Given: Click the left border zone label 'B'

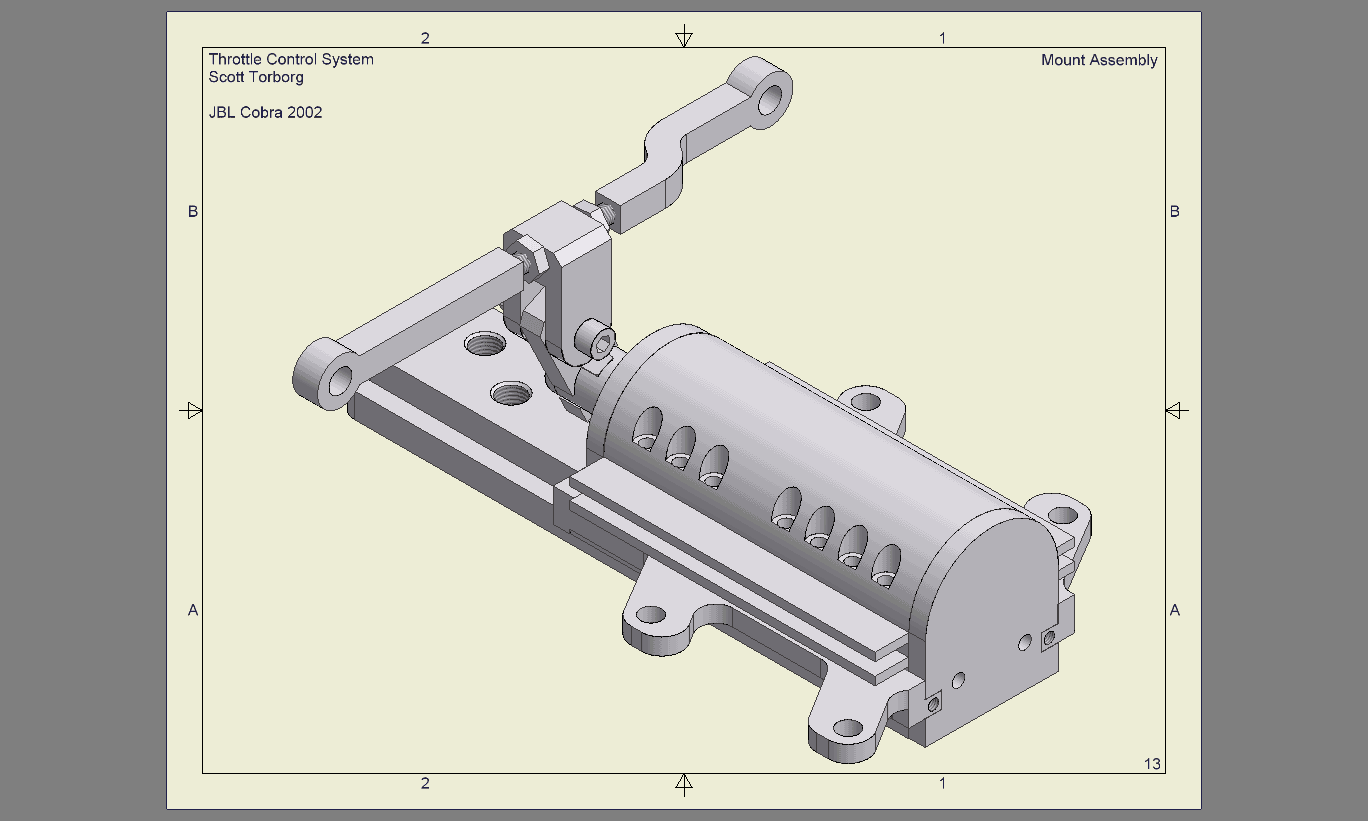Looking at the screenshot, I should 193,212.
